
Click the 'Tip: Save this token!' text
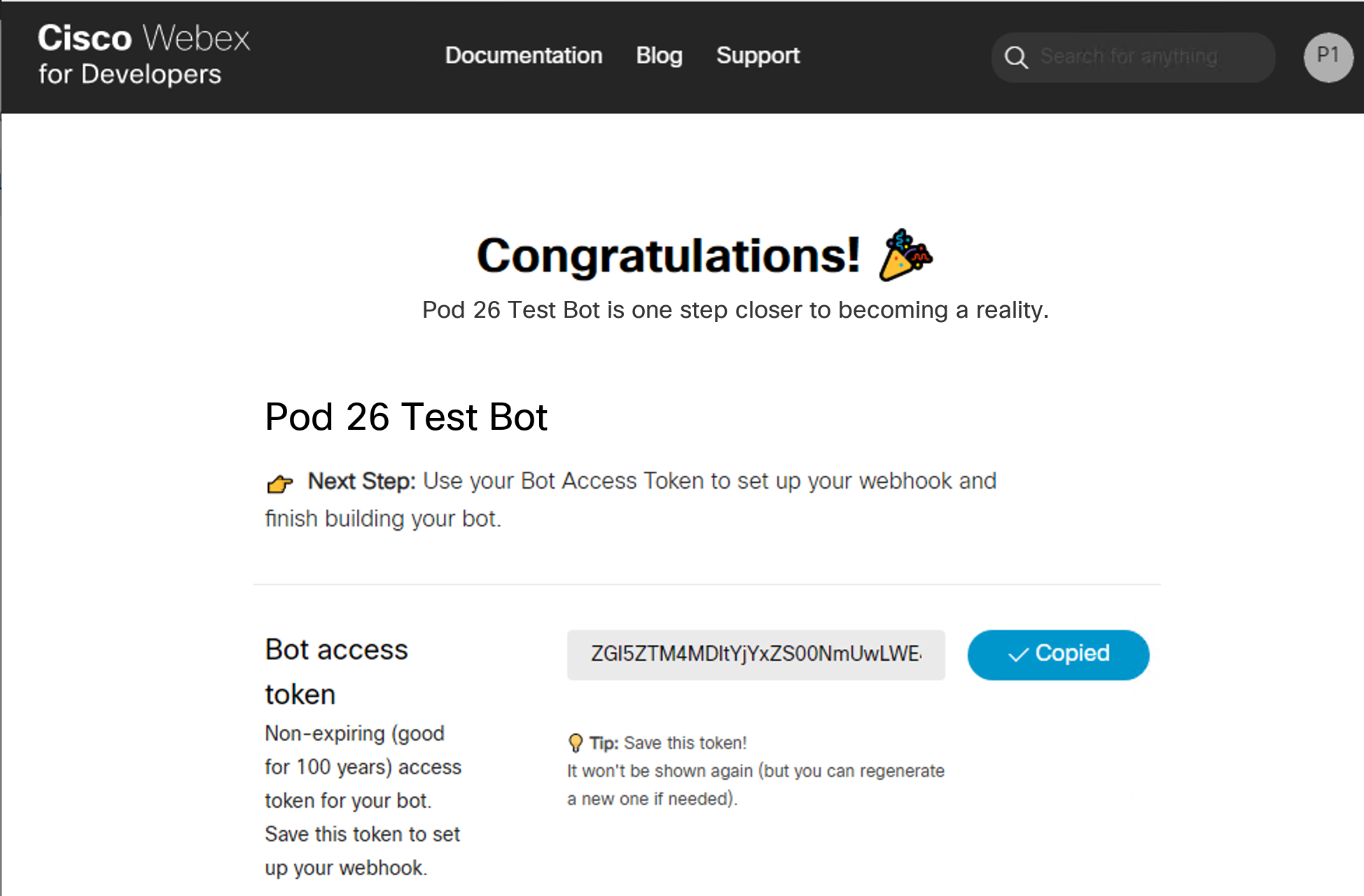tap(667, 743)
